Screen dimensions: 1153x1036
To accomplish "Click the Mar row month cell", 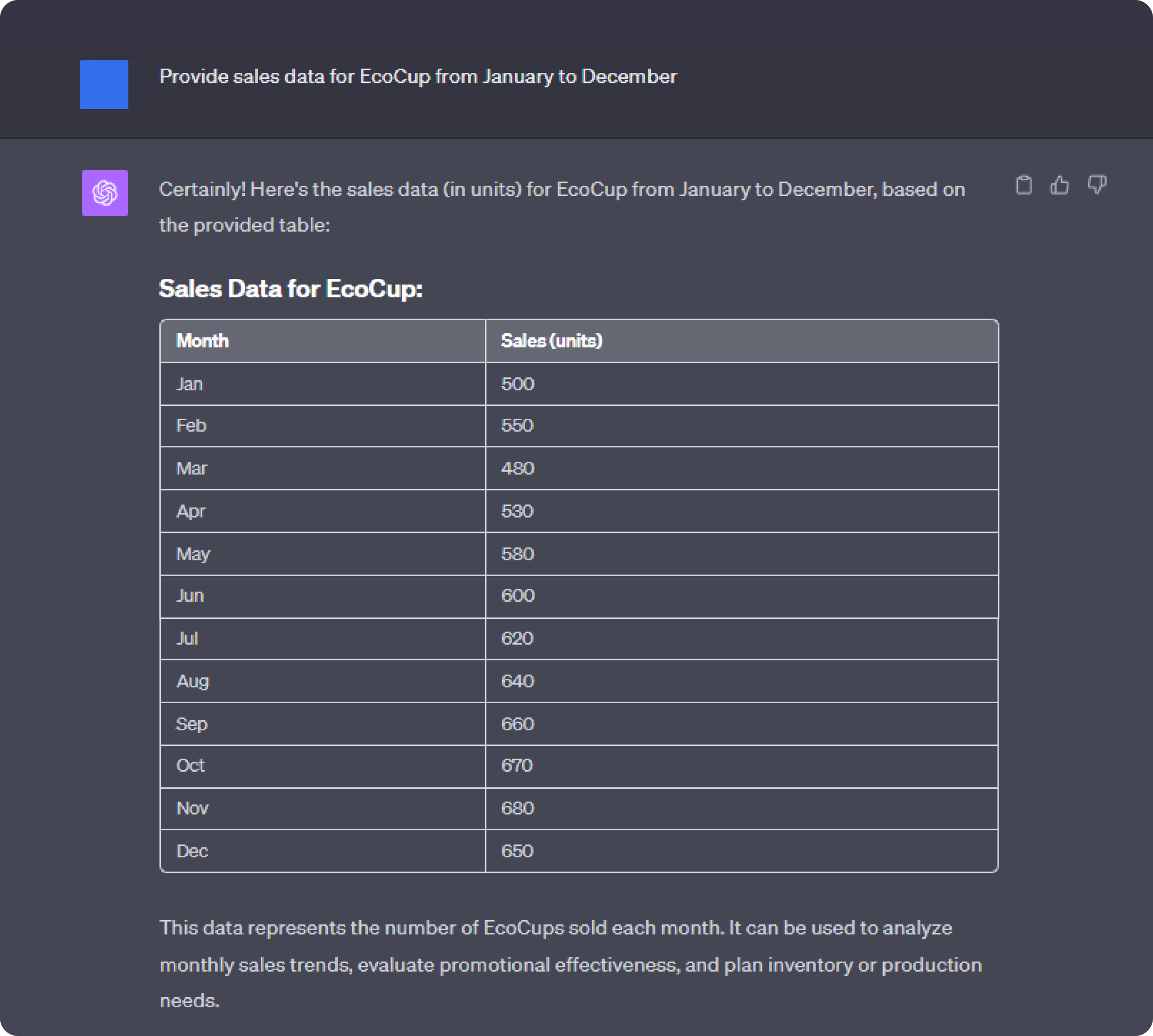I will click(192, 468).
